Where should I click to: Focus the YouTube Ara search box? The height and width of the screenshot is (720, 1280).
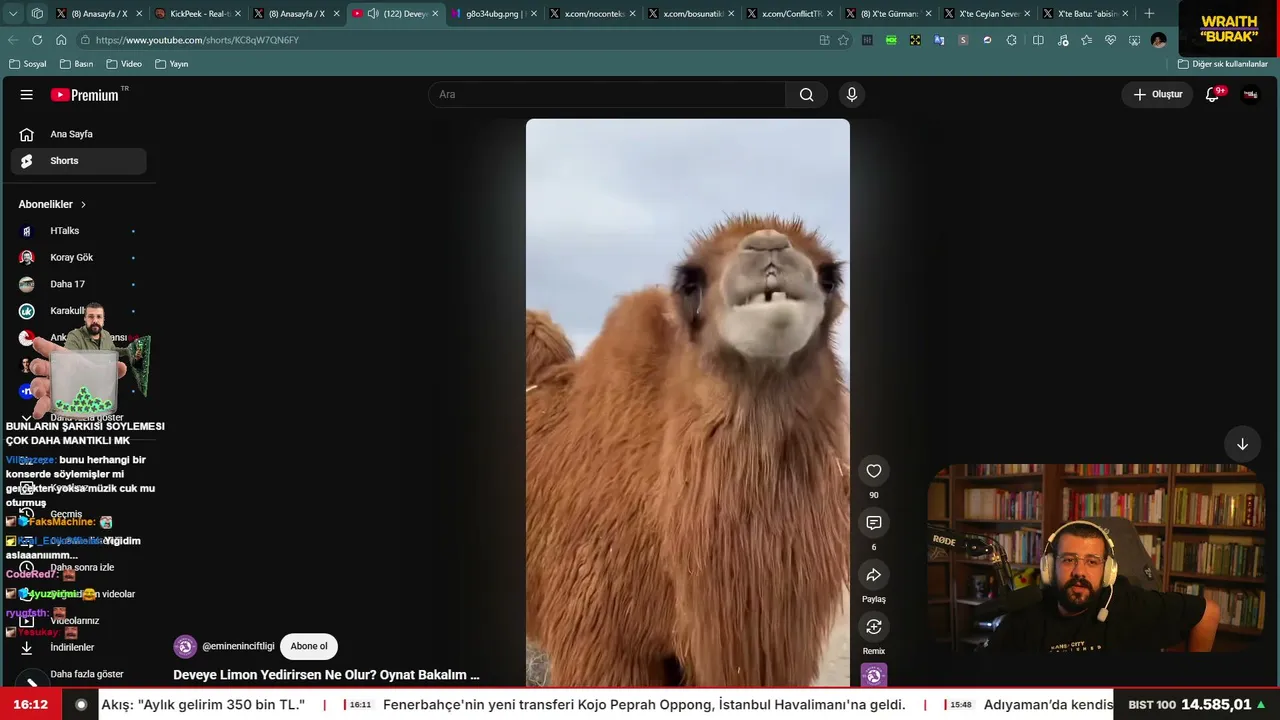click(607, 95)
